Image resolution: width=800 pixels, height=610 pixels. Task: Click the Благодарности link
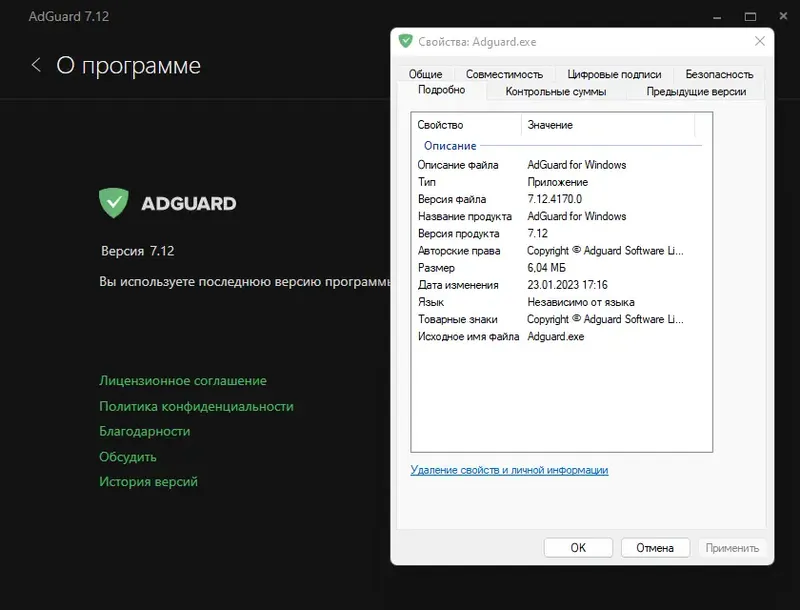[x=144, y=431]
